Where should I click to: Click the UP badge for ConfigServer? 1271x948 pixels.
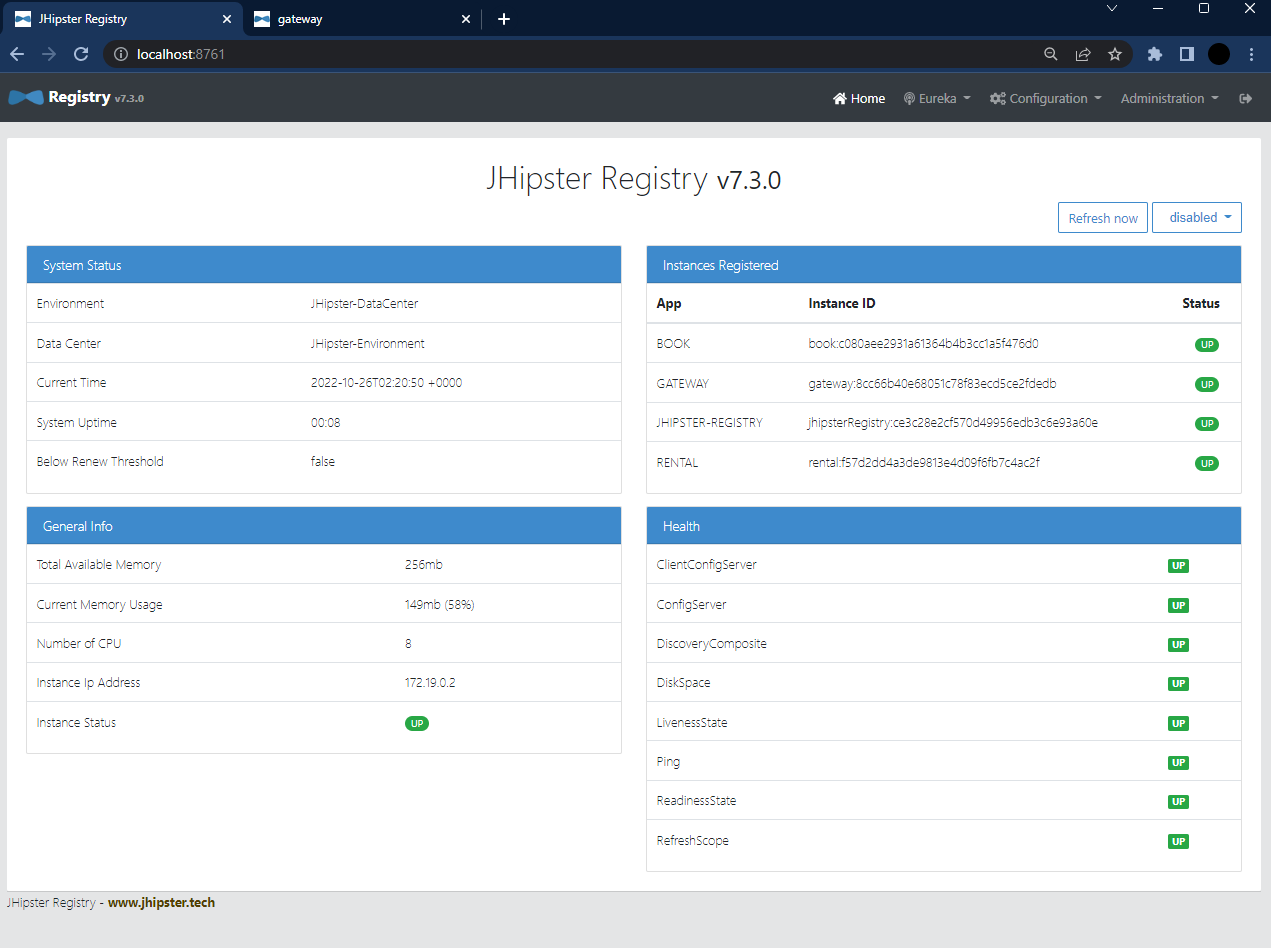coord(1179,606)
